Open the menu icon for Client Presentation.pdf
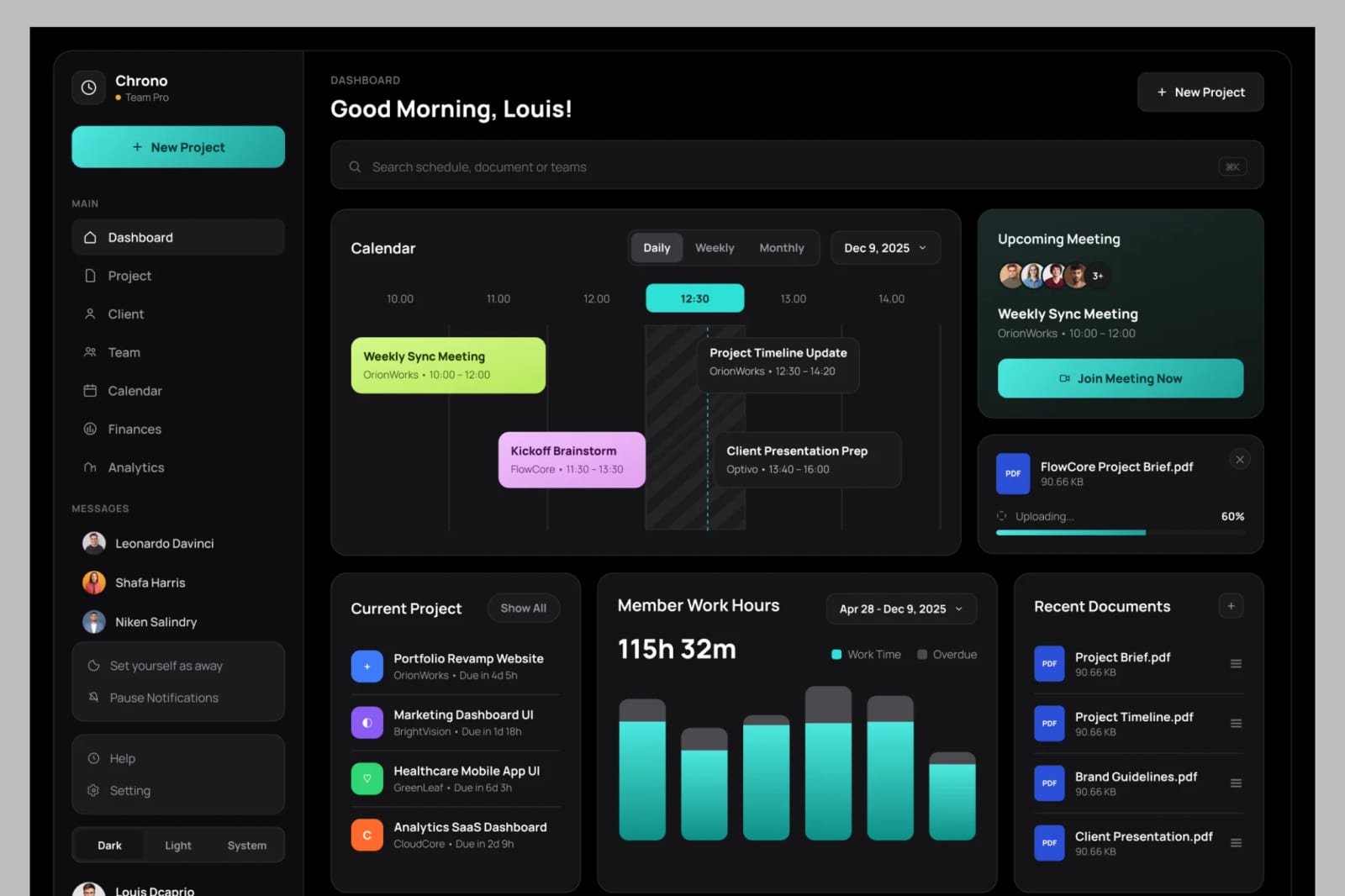 pos(1236,843)
